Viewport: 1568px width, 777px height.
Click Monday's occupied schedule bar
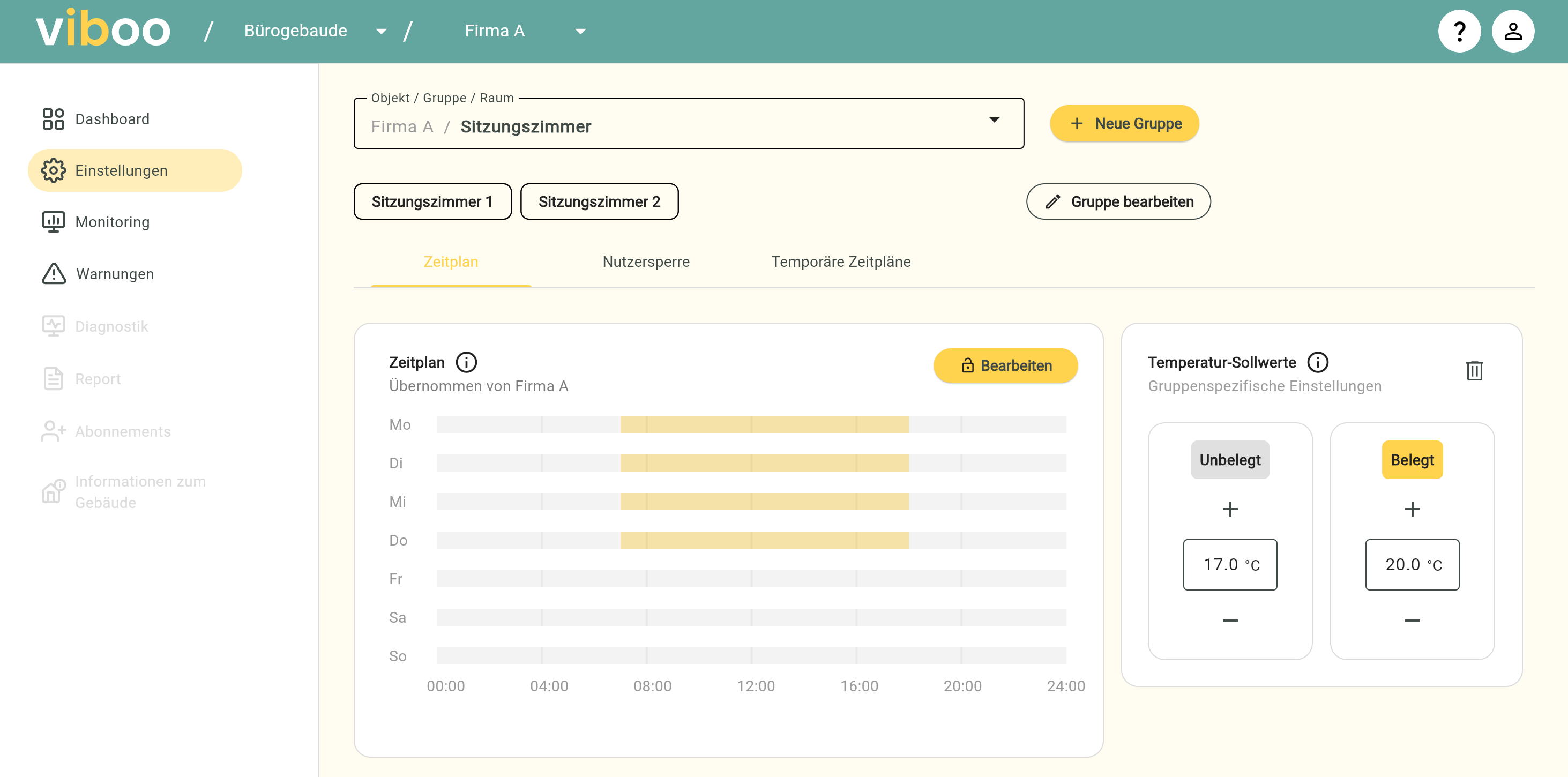[x=764, y=424]
